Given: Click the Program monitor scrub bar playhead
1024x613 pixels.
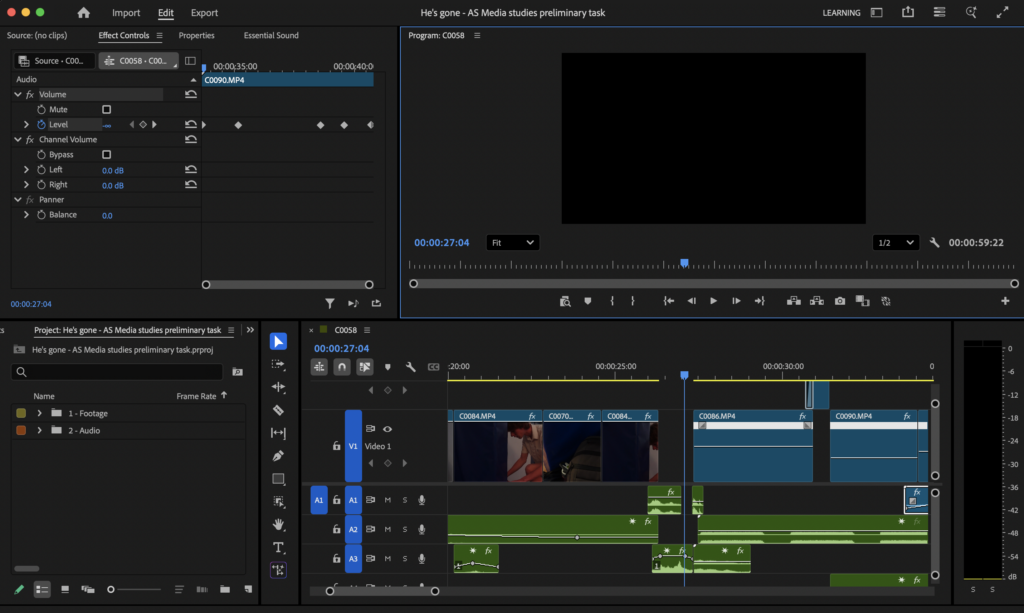Looking at the screenshot, I should point(684,263).
